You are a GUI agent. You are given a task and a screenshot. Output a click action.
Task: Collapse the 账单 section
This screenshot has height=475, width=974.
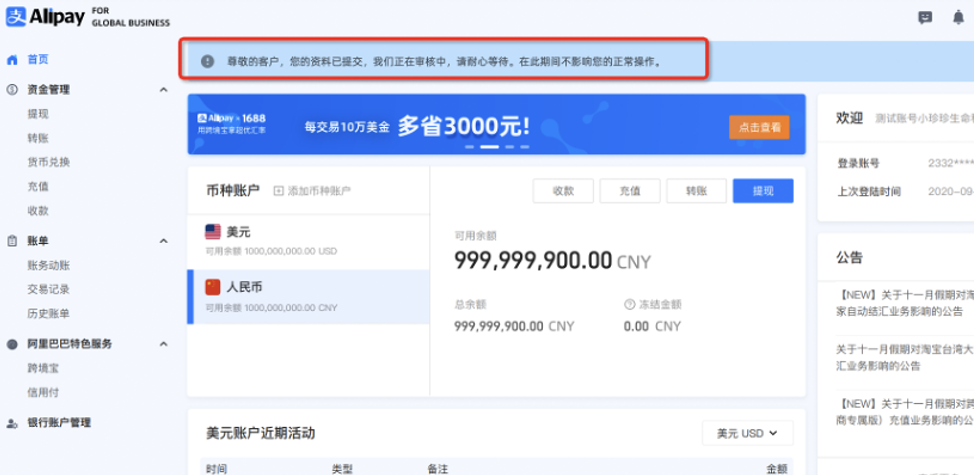[163, 241]
